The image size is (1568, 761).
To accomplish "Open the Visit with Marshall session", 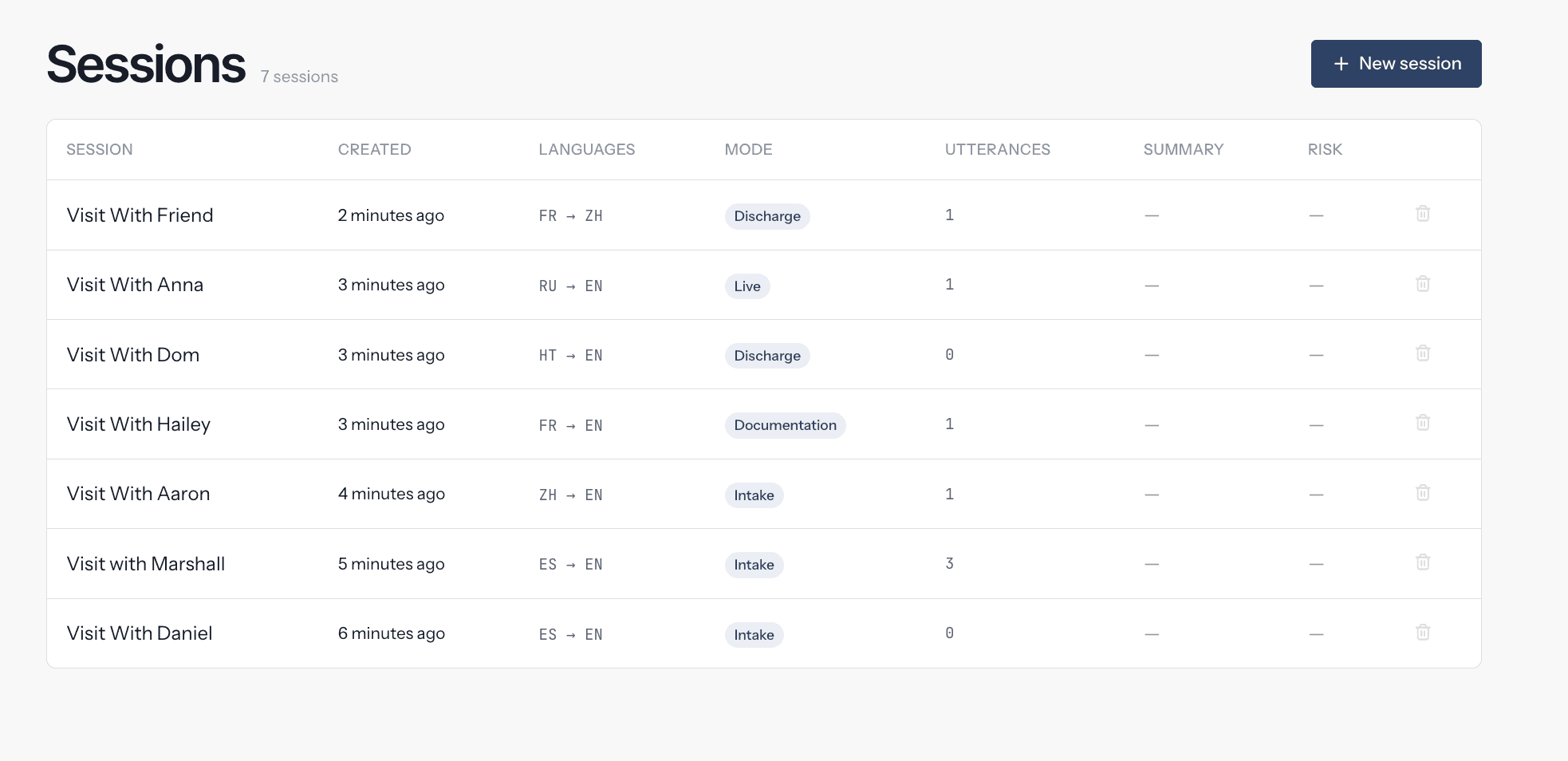I will (146, 564).
